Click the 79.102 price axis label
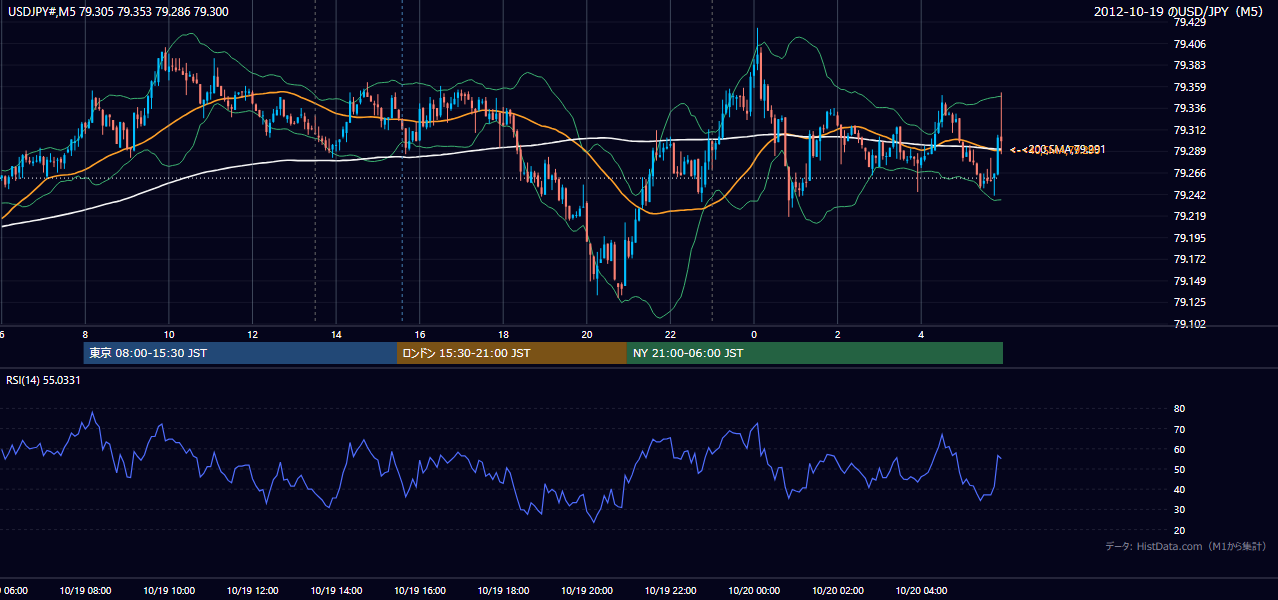This screenshot has height=600, width=1278. pos(1189,324)
